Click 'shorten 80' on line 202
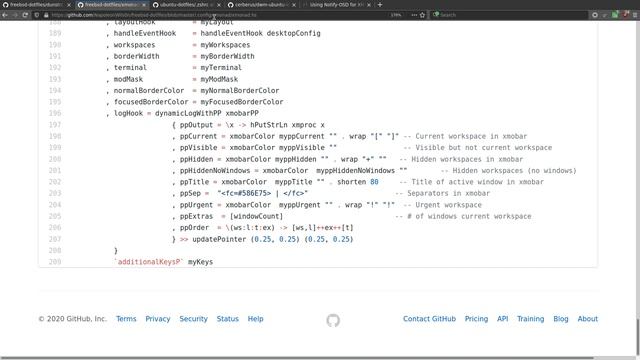The height and width of the screenshot is (360, 640). (x=358, y=182)
